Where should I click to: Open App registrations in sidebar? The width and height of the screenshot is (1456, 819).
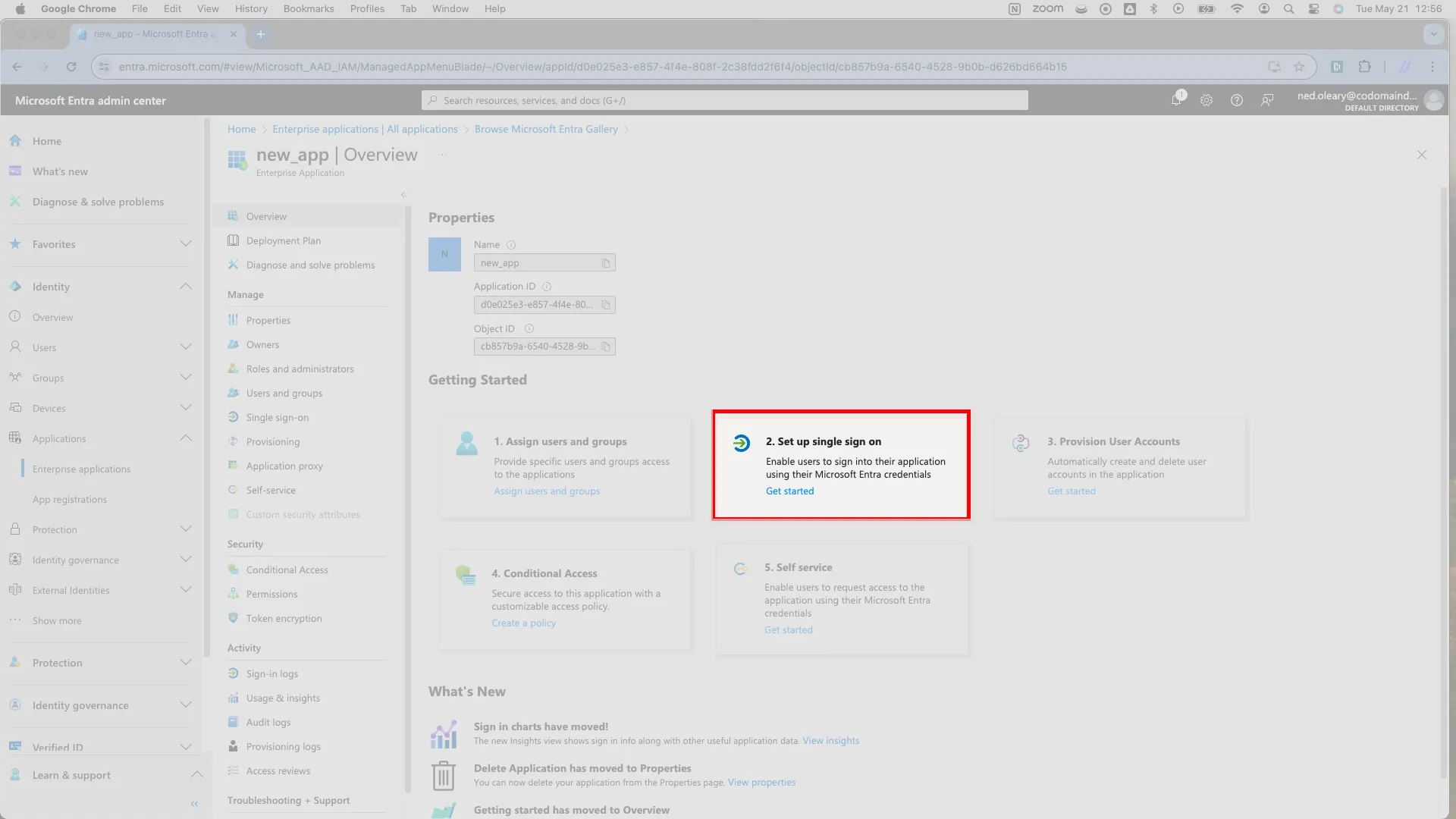tap(70, 500)
